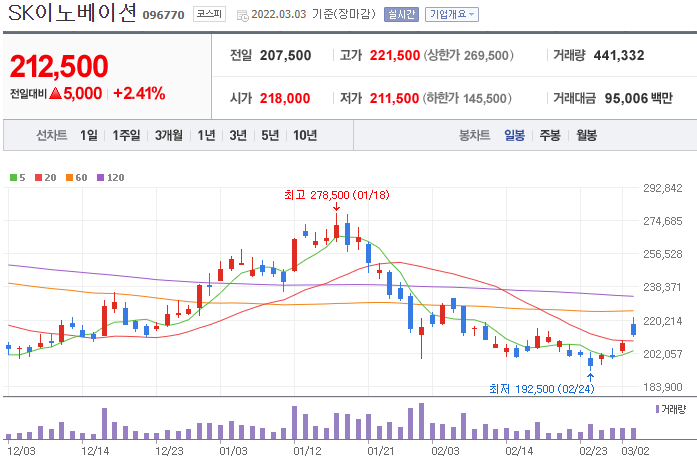The height and width of the screenshot is (462, 697).
Task: Click the 거래량 volume legend swatch
Action: (x=657, y=409)
